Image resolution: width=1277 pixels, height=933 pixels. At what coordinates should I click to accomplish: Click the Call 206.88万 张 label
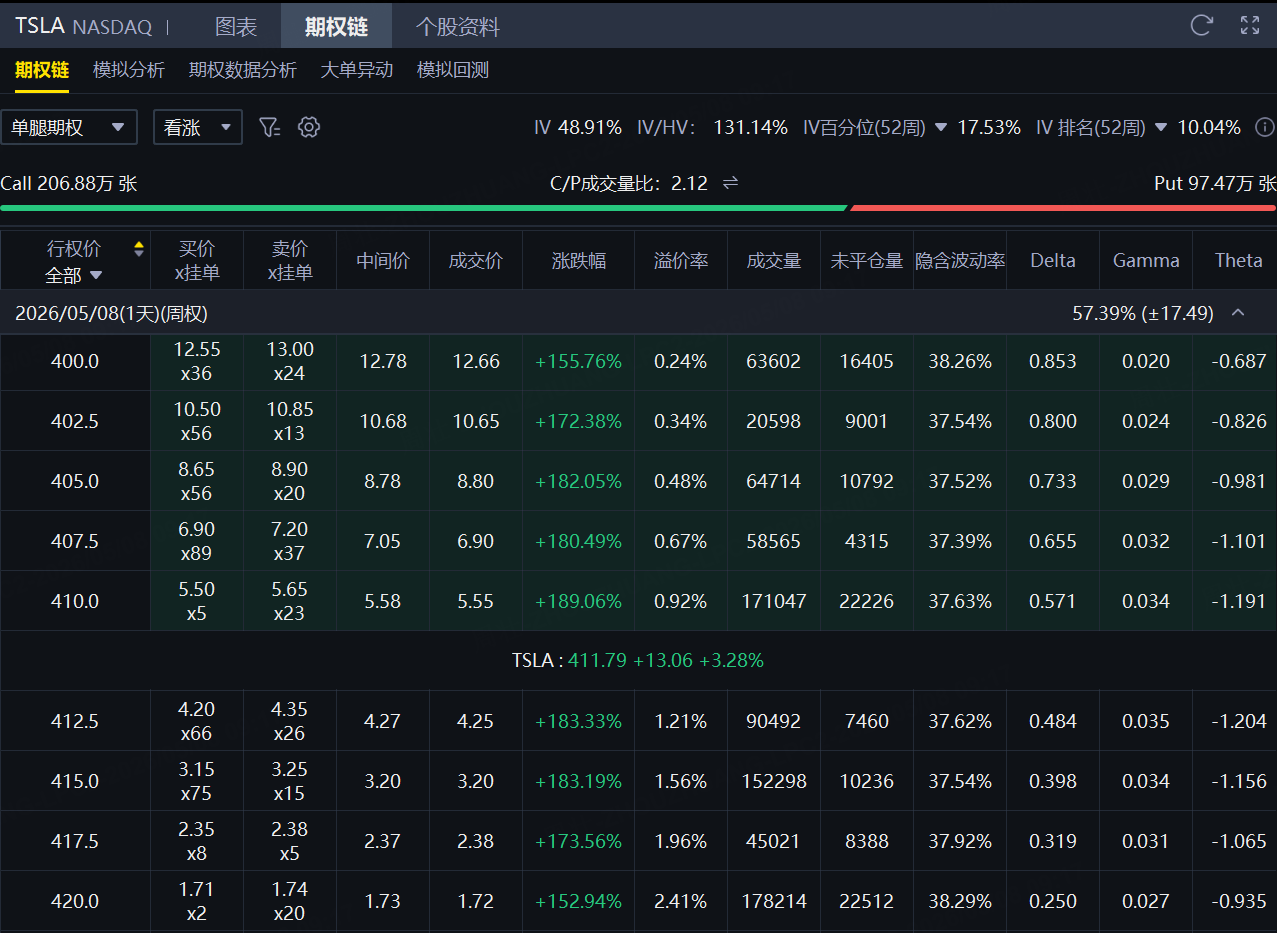point(69,183)
